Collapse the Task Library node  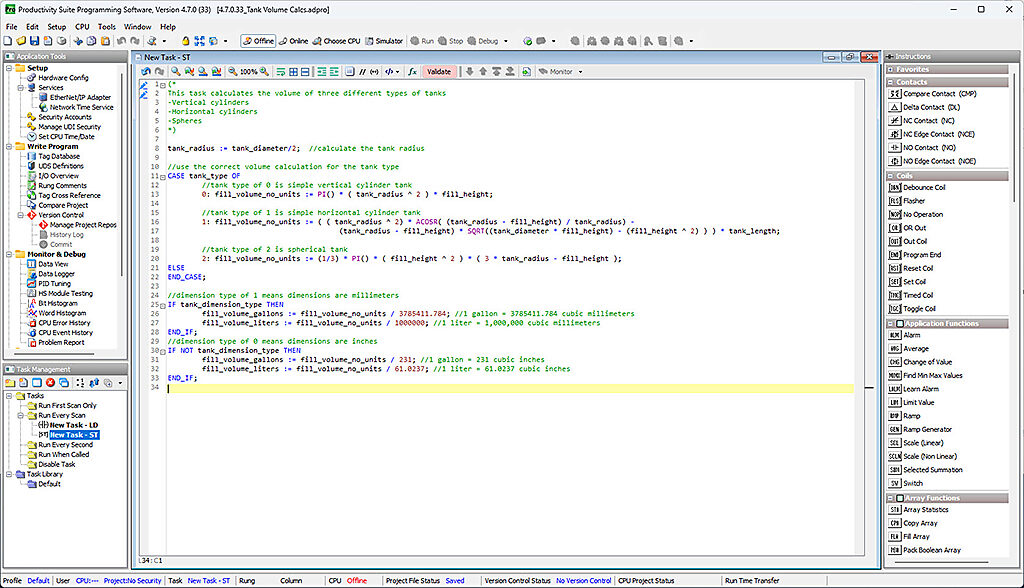[9, 474]
